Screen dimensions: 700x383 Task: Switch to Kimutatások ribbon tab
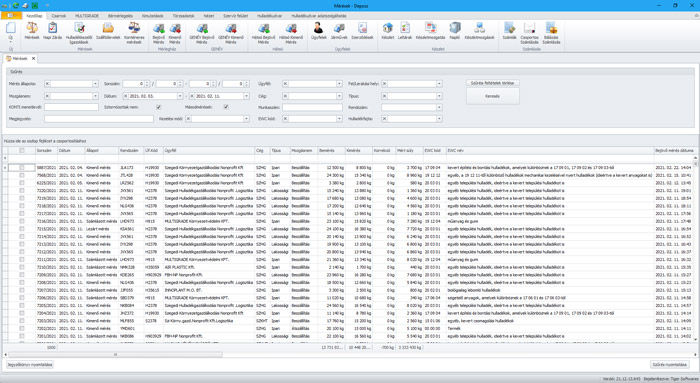pyautogui.click(x=153, y=16)
